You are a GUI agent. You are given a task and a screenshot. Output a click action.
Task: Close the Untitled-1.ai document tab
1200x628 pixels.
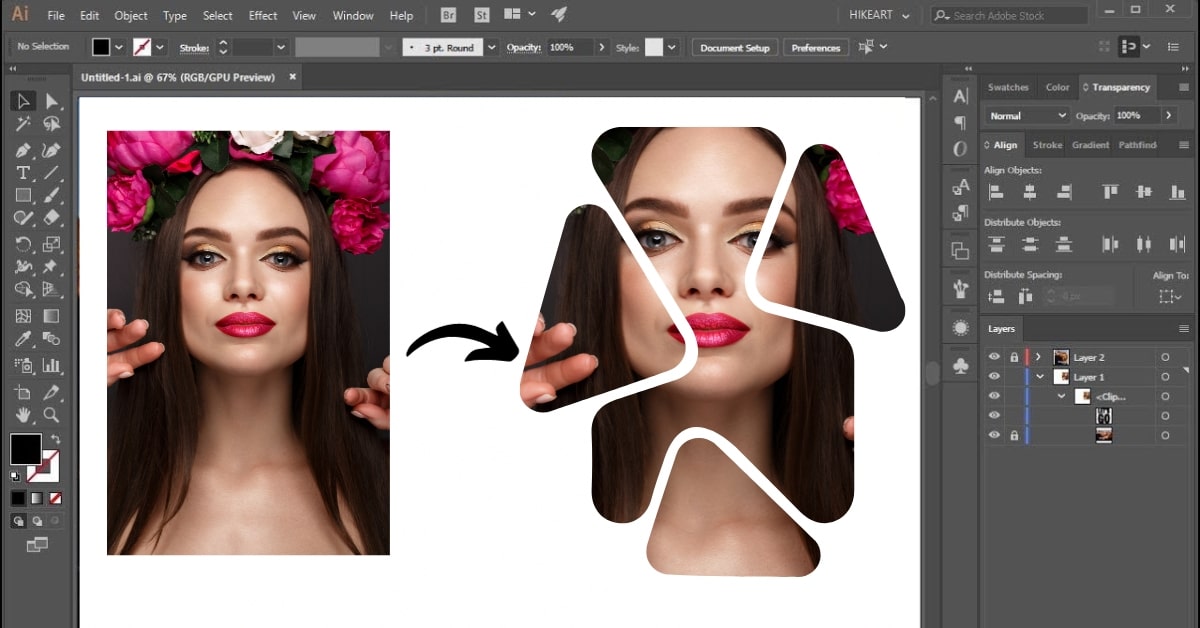(x=293, y=77)
